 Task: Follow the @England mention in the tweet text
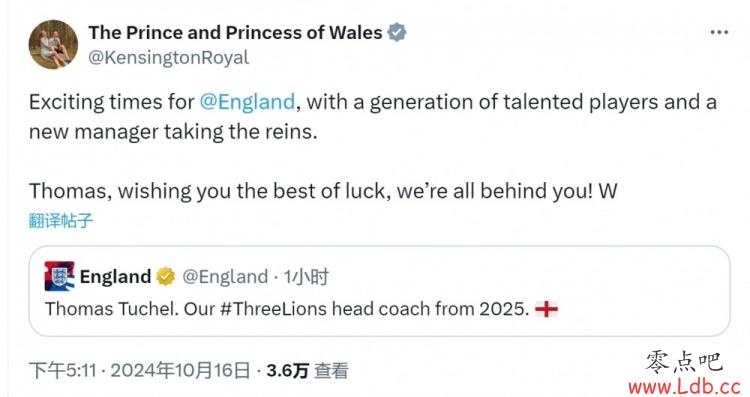tap(247, 102)
